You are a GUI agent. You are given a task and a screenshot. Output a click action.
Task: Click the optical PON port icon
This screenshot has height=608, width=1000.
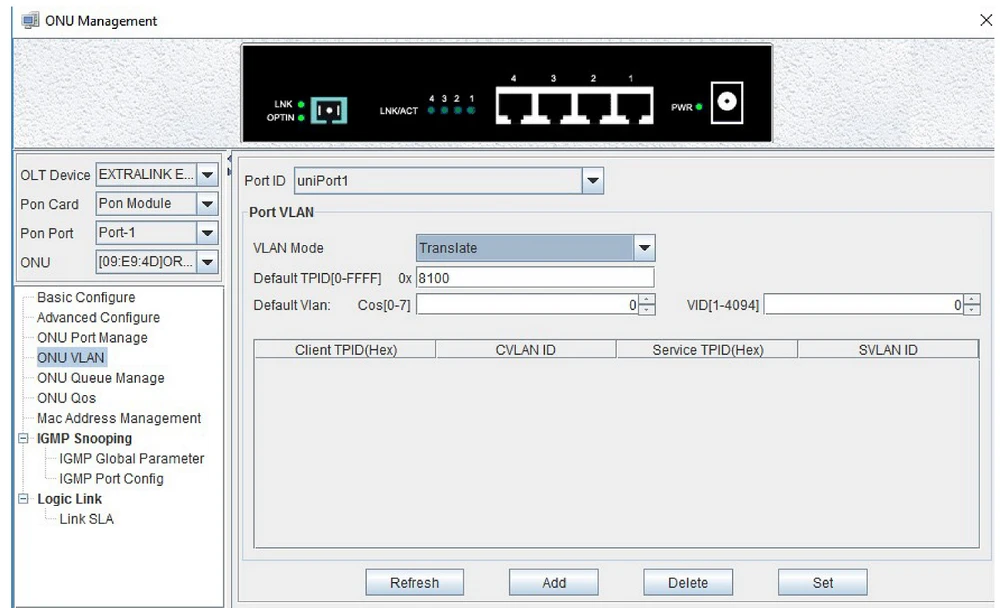(329, 110)
